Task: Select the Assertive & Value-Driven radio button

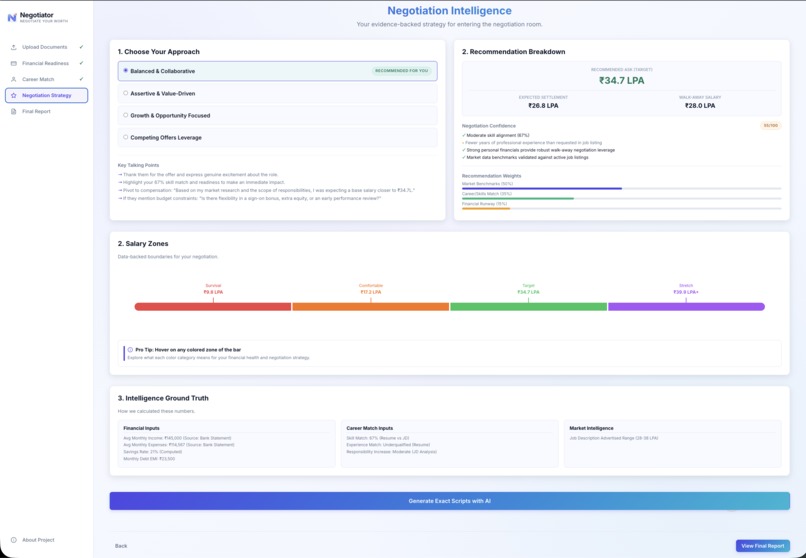Action: (125, 93)
